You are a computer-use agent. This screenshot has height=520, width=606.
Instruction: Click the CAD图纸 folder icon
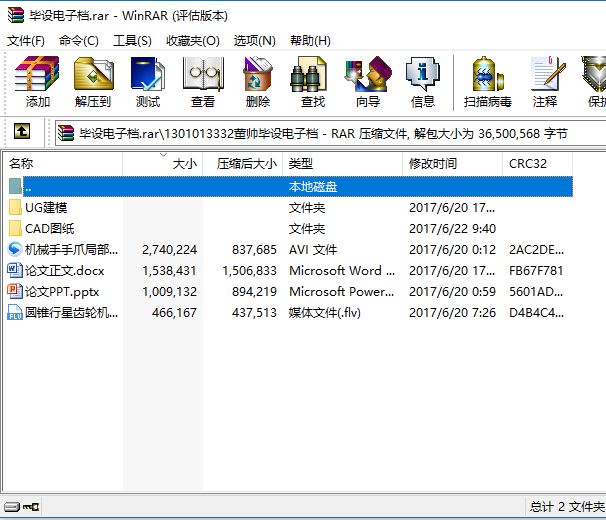[15, 228]
